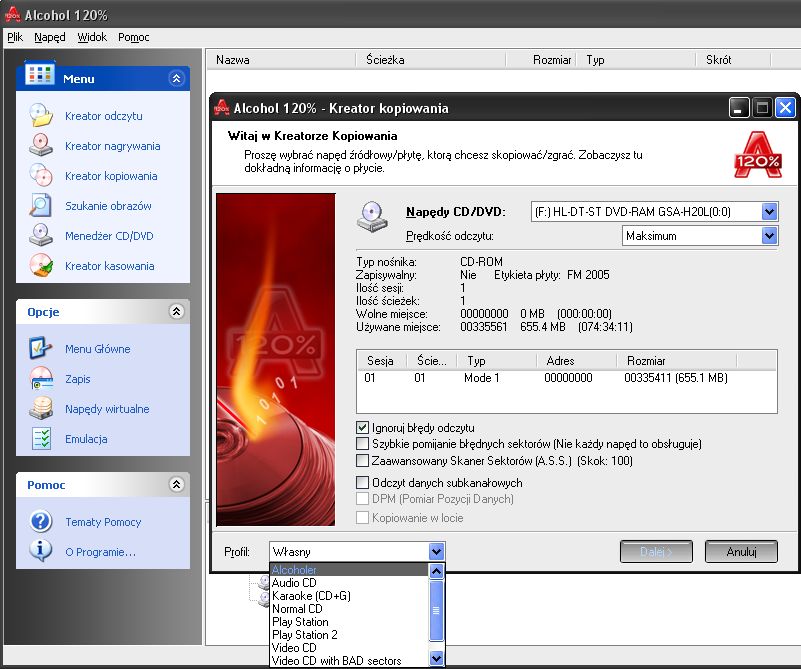Screen dimensions: 801x669
Task: Click the Nazwa column header
Action: click(281, 60)
